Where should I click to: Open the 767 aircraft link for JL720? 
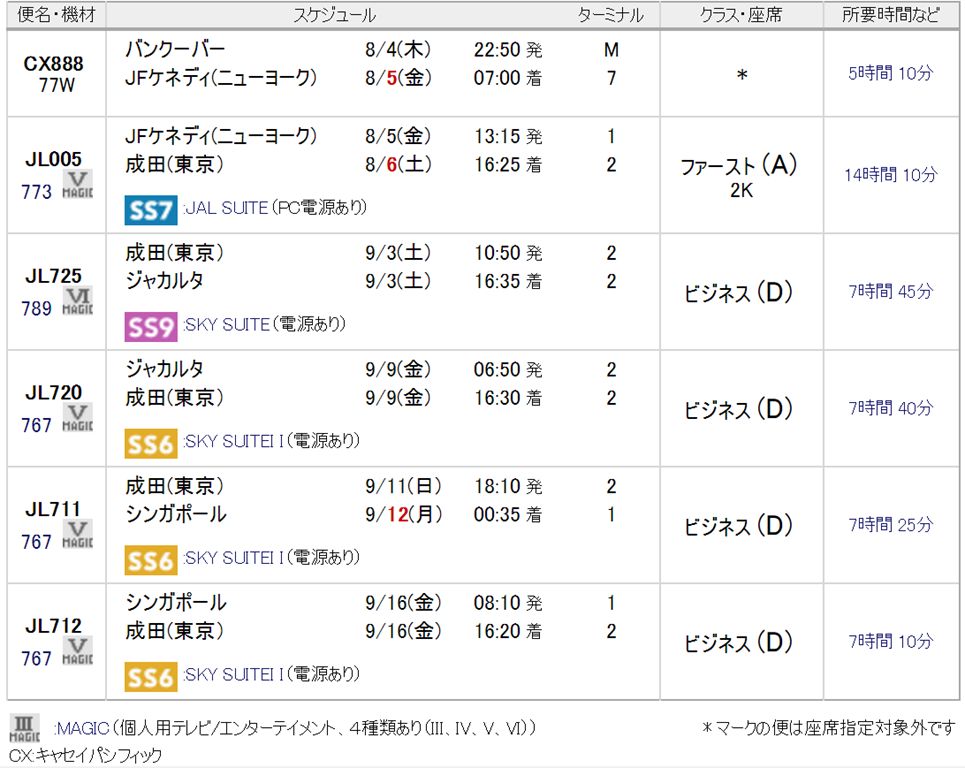36,425
